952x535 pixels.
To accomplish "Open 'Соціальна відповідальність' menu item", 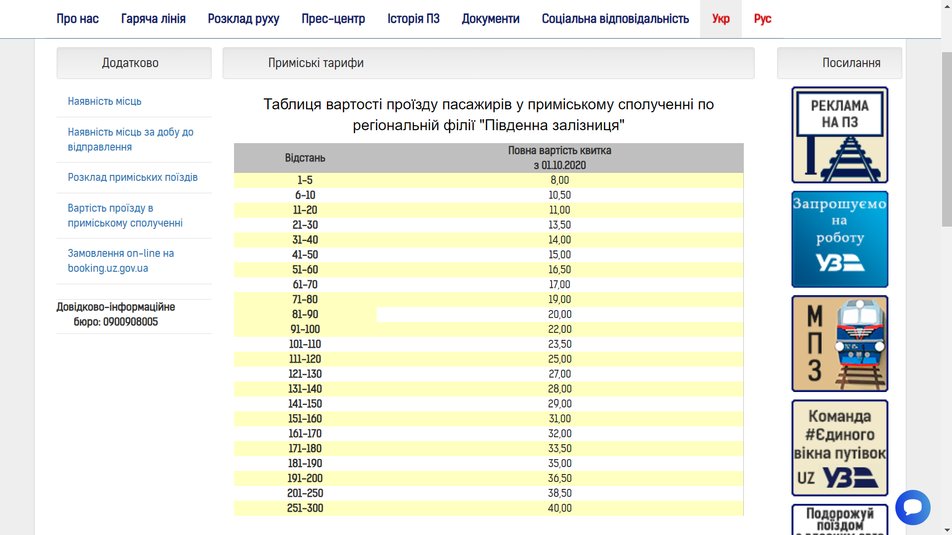I will pyautogui.click(x=615, y=19).
